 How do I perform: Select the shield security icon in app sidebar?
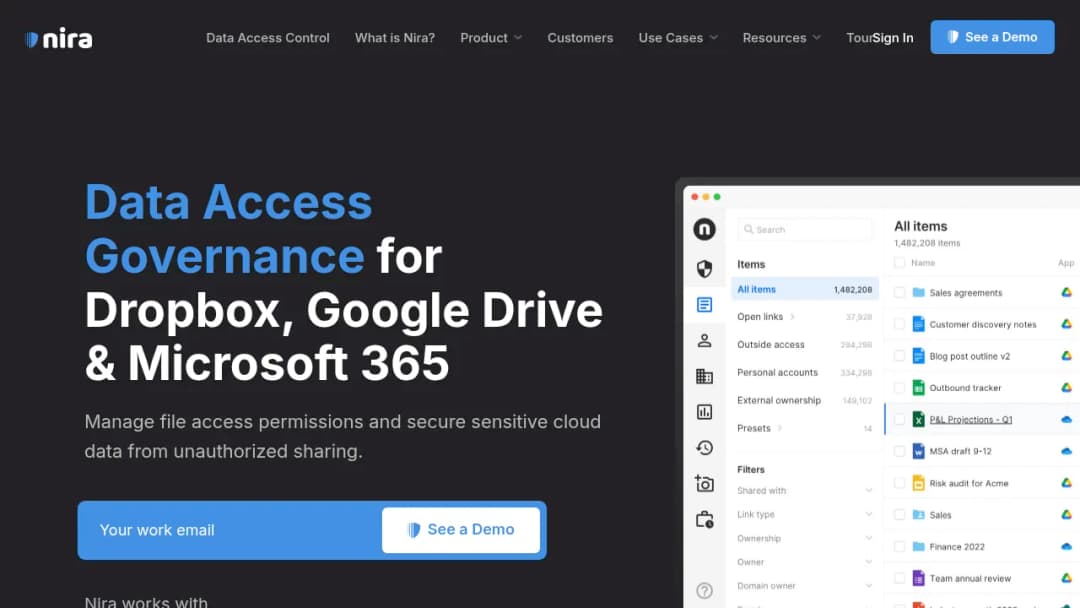[x=704, y=269]
